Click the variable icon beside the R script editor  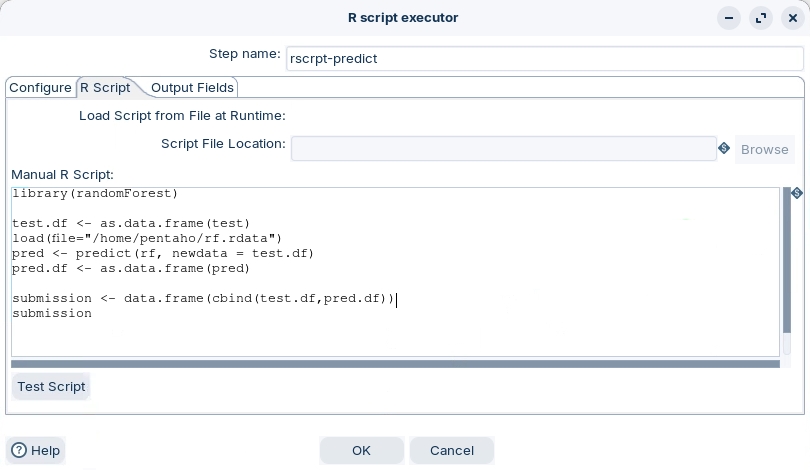point(797,194)
